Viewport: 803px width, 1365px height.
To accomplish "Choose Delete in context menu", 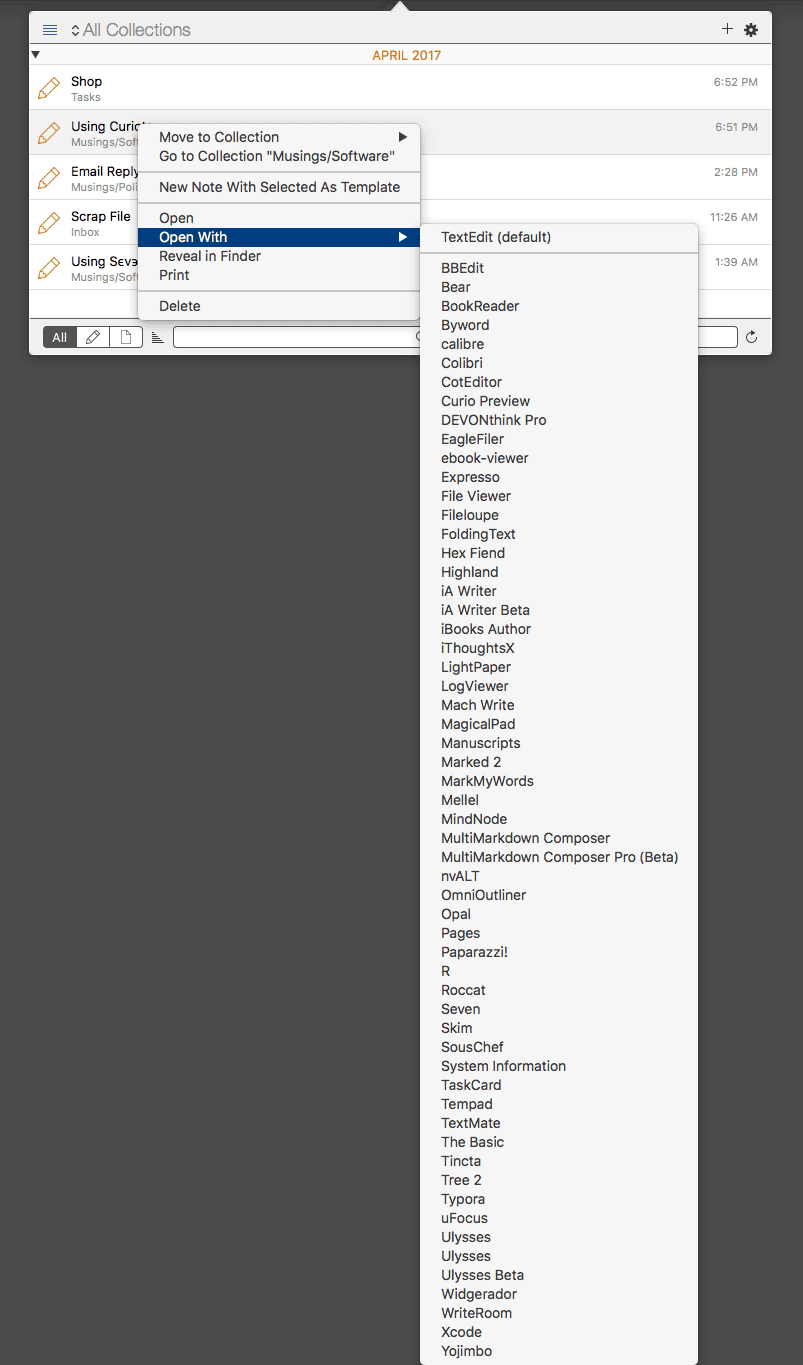I will click(279, 306).
